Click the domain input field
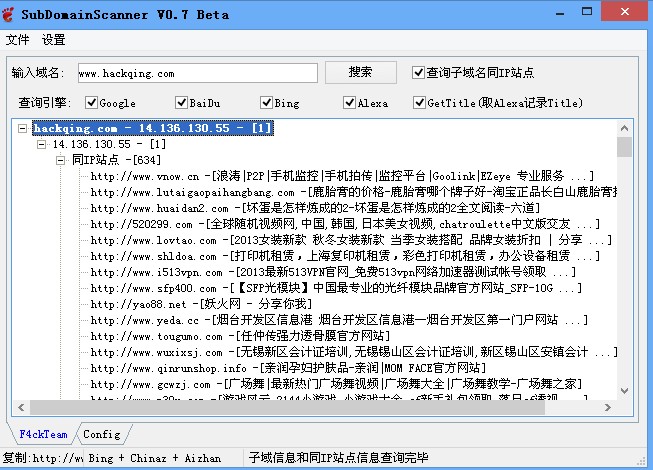Screen dimensions: 653x470 (196, 73)
